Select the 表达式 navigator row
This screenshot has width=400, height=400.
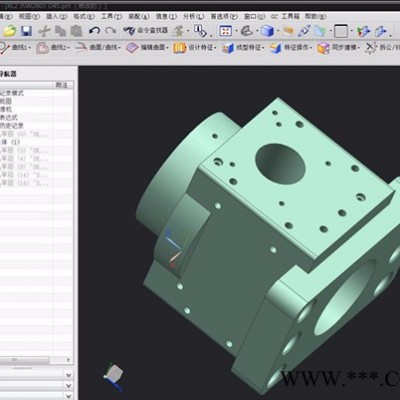coord(36,118)
